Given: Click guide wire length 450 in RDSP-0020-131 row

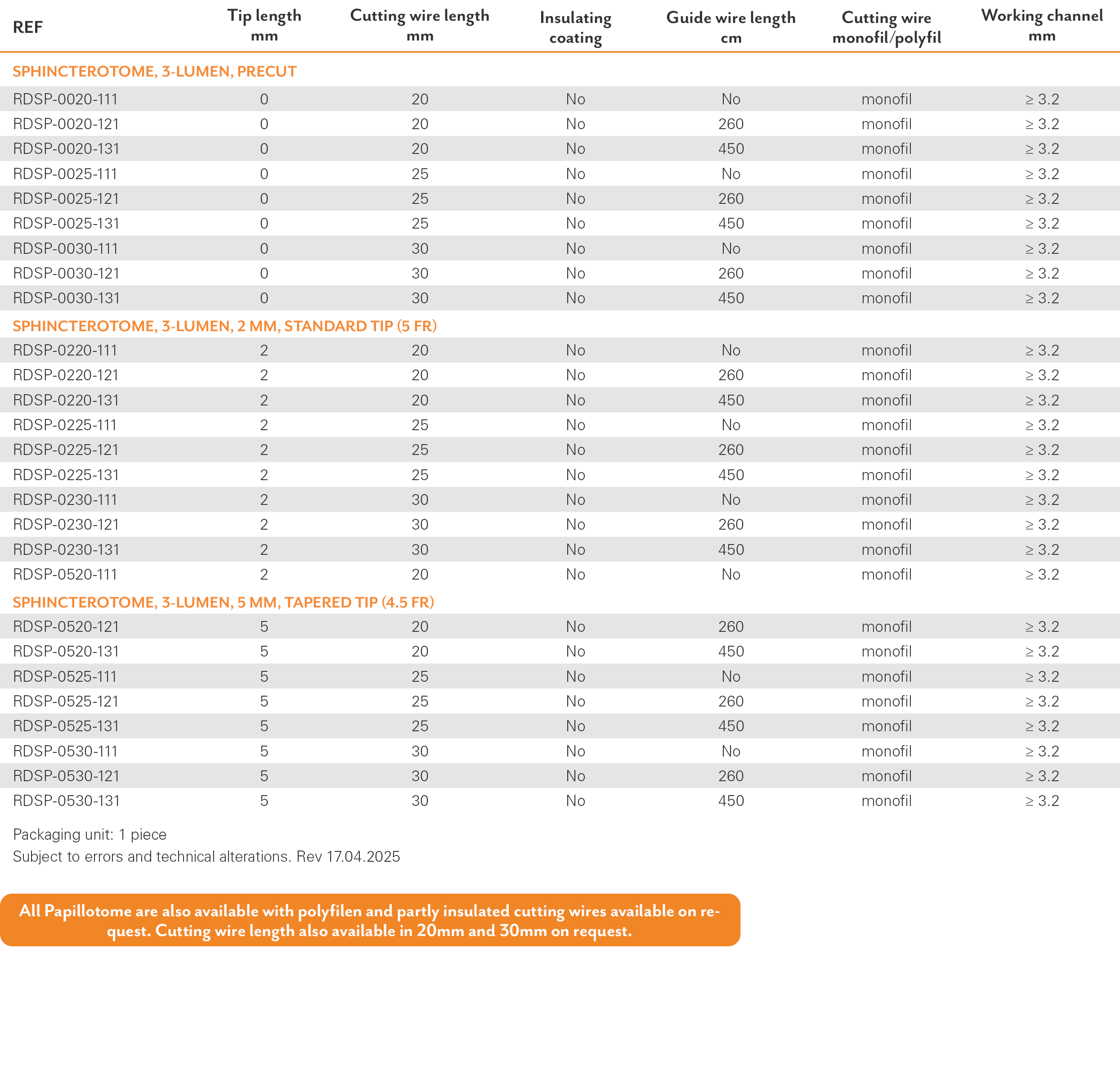Looking at the screenshot, I should 731,148.
